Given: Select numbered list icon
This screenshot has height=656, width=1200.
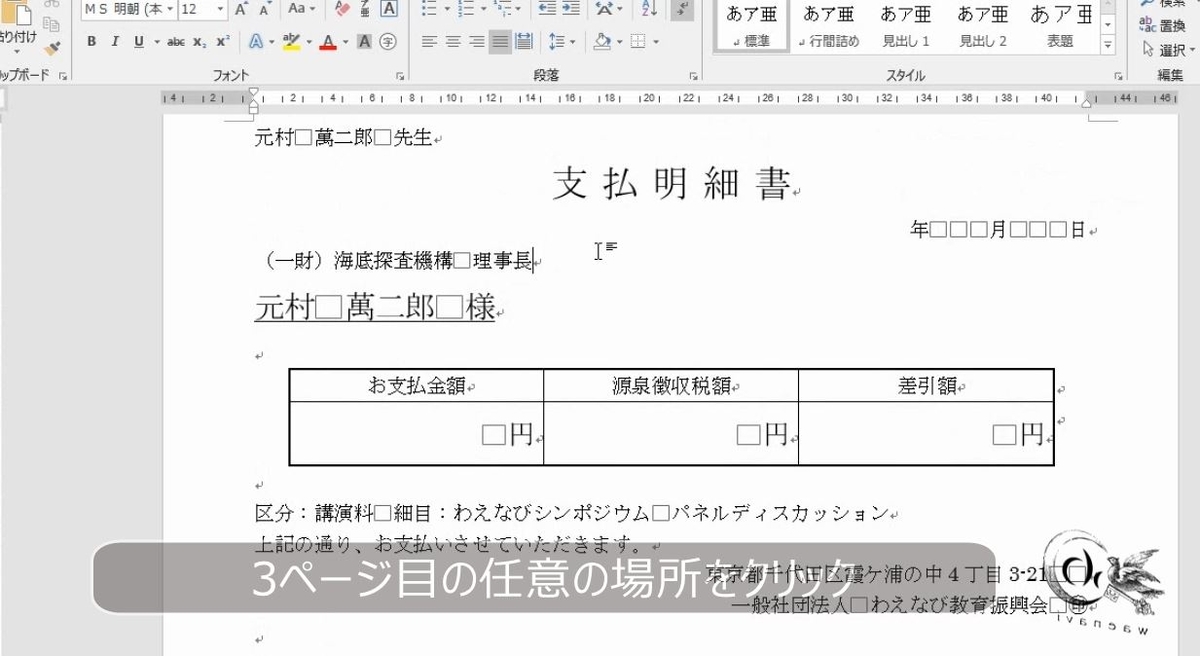Looking at the screenshot, I should 468,9.
